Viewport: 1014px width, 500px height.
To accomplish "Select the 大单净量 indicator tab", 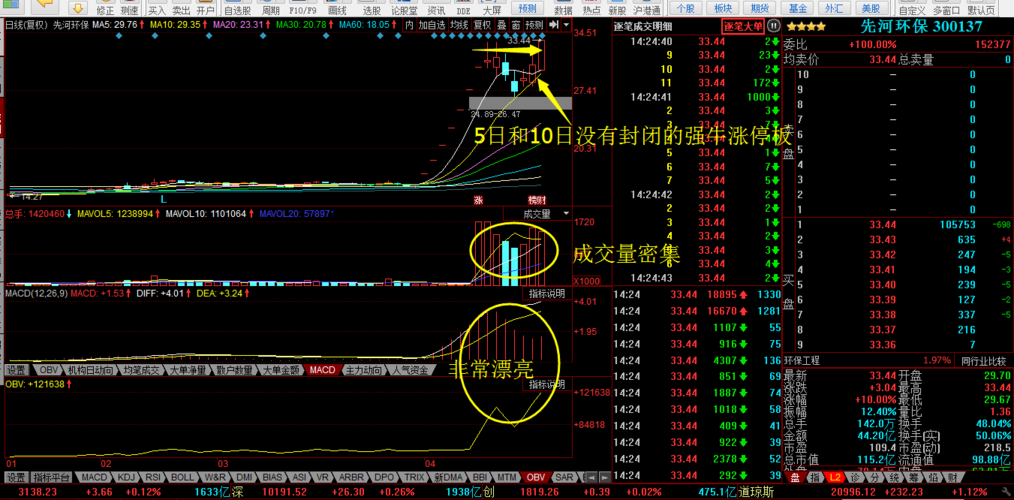I will pos(188,370).
